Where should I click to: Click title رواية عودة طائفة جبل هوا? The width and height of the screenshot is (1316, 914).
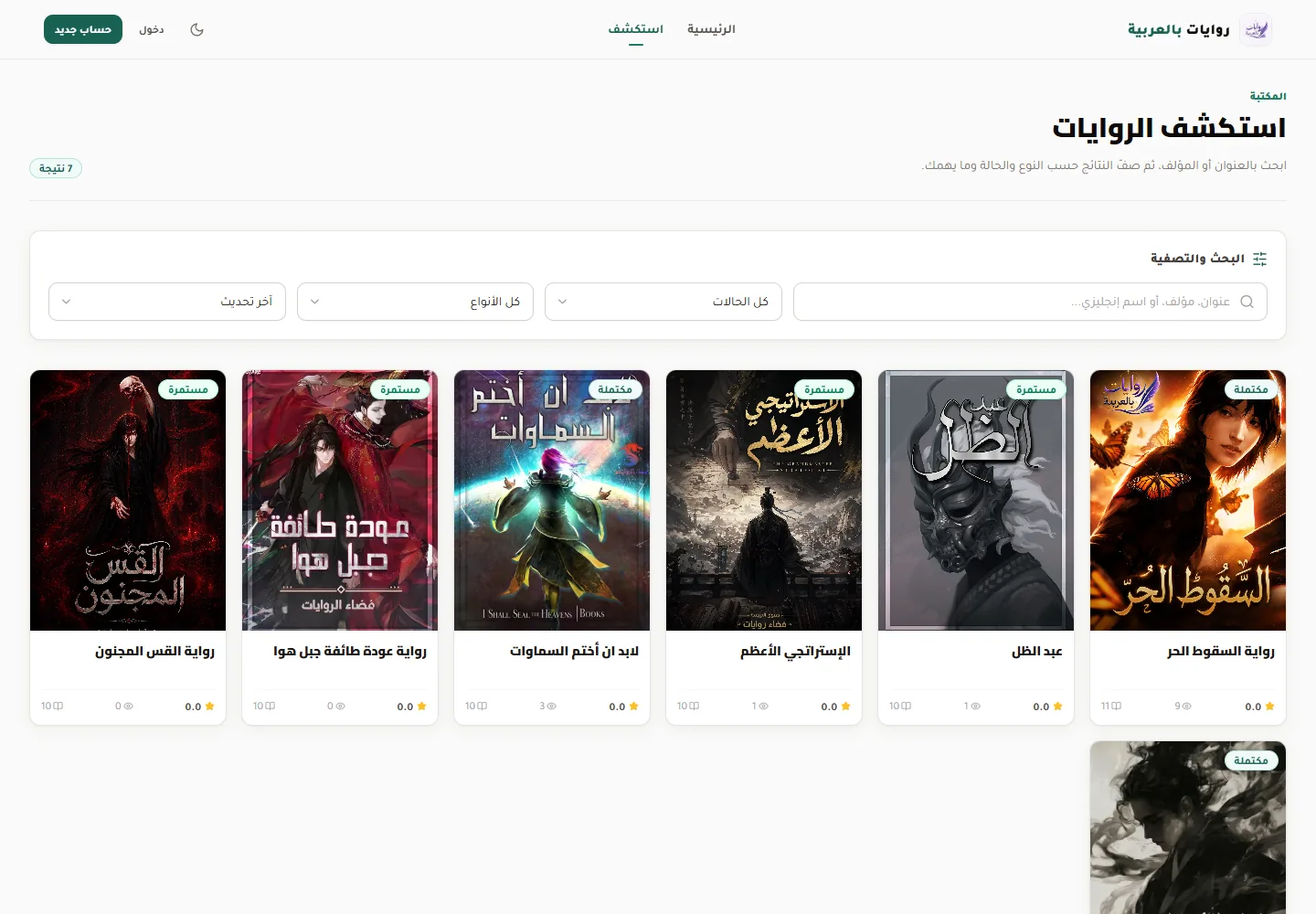pos(350,651)
